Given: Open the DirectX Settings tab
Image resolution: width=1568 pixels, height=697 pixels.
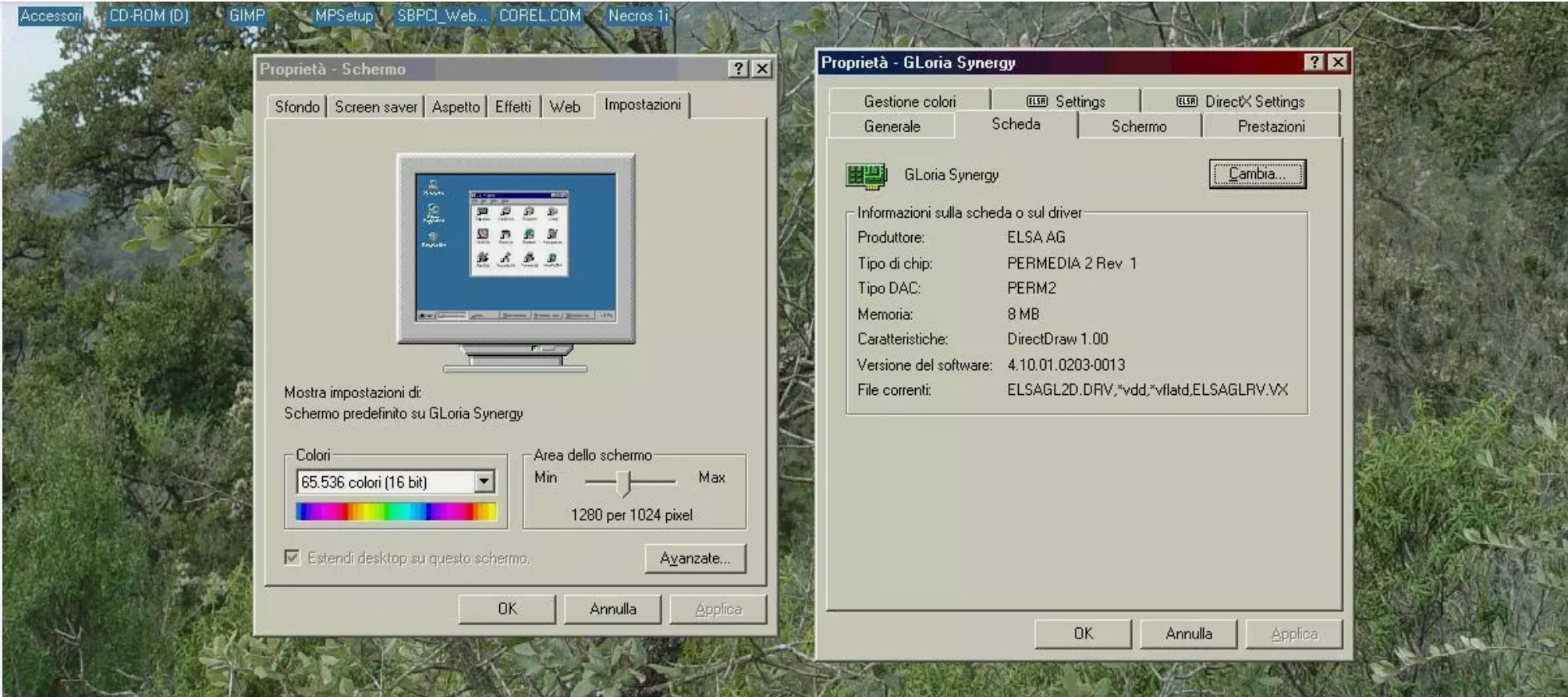Looking at the screenshot, I should 1240,101.
